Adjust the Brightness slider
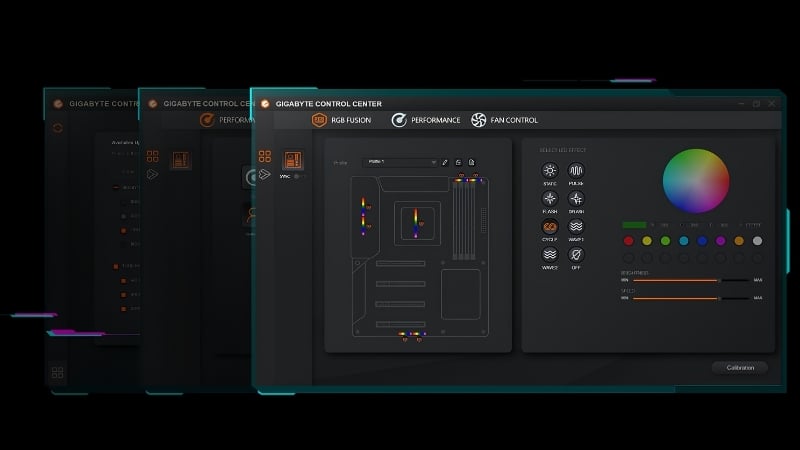800x450 pixels. (691, 280)
